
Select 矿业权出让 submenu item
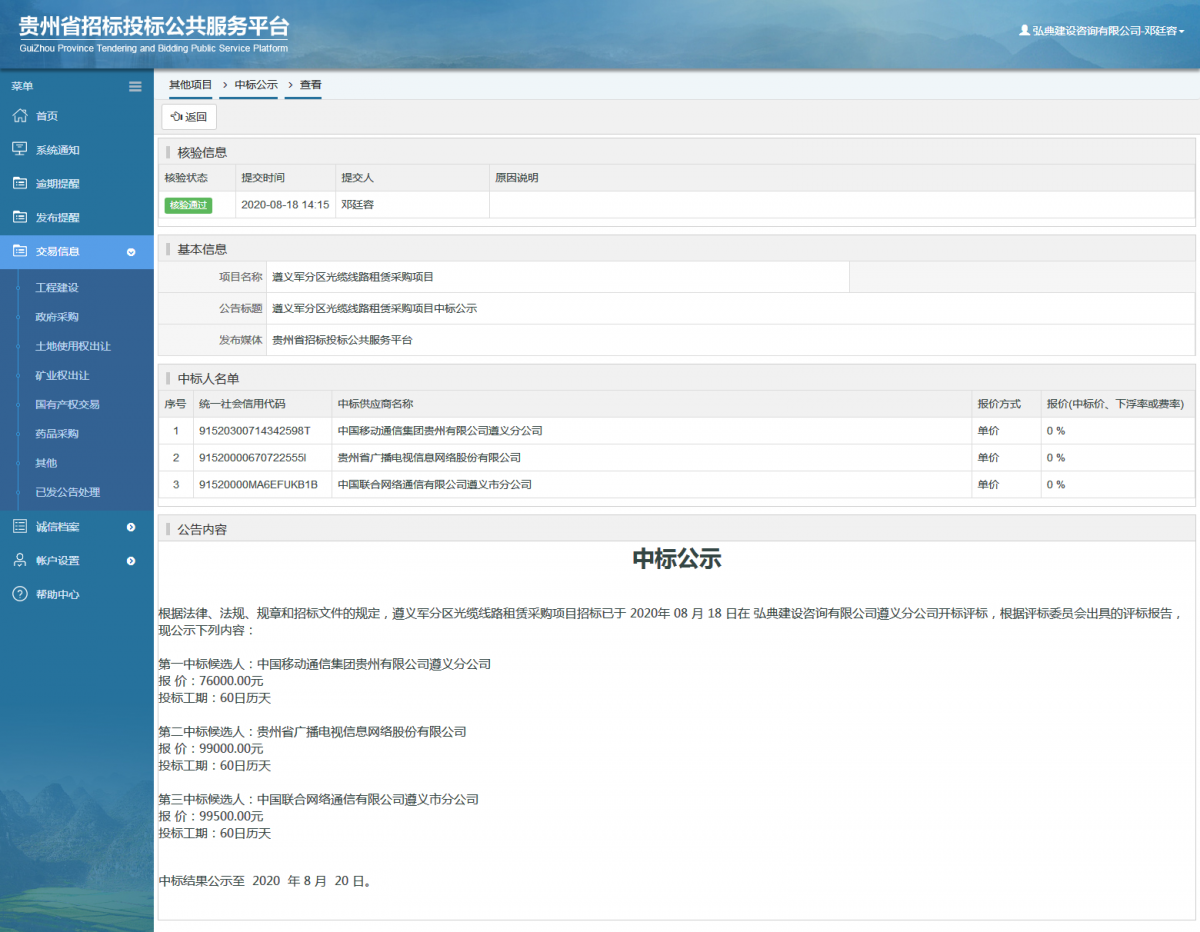[x=62, y=375]
